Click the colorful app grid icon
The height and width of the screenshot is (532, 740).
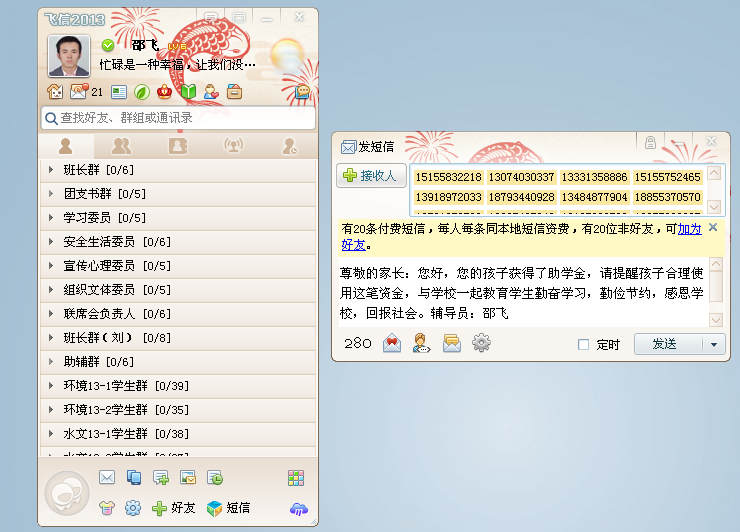tap(295, 478)
